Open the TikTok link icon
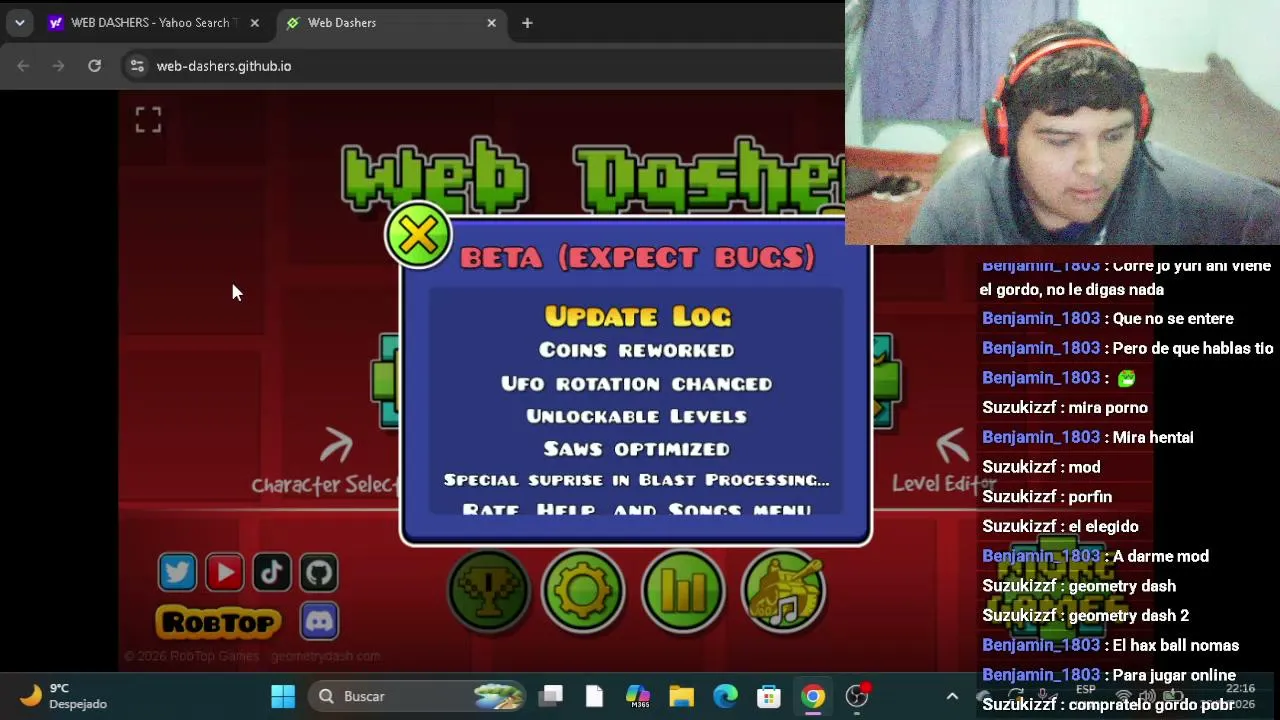The height and width of the screenshot is (720, 1280). pos(271,572)
